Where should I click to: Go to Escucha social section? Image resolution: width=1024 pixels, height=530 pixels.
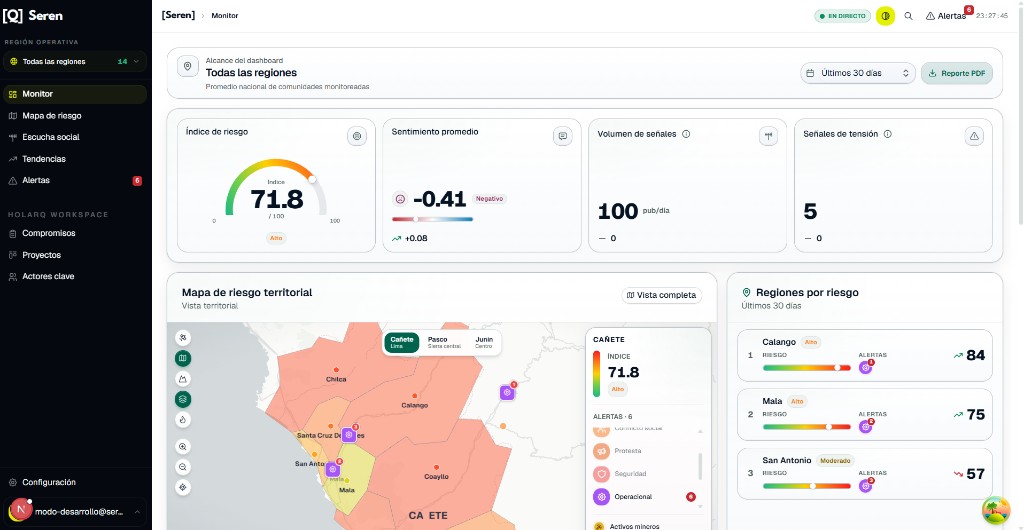click(x=74, y=137)
